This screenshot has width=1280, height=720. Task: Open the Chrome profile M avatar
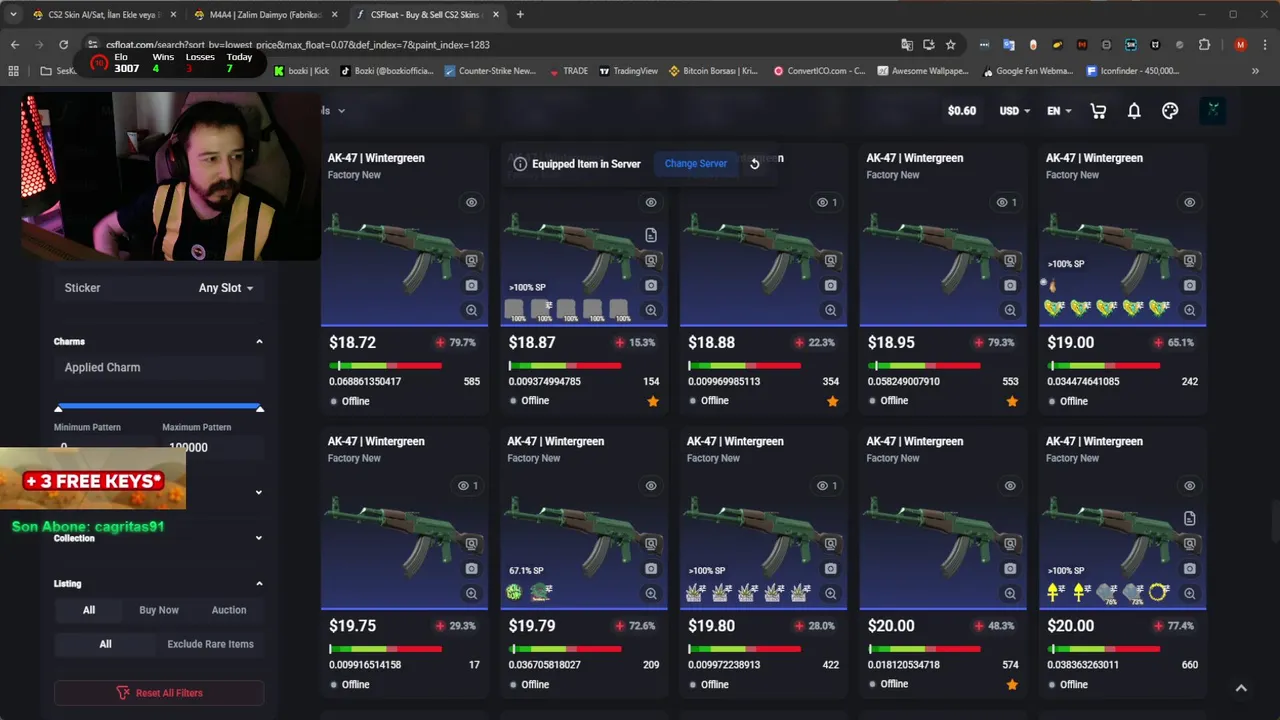click(1240, 45)
